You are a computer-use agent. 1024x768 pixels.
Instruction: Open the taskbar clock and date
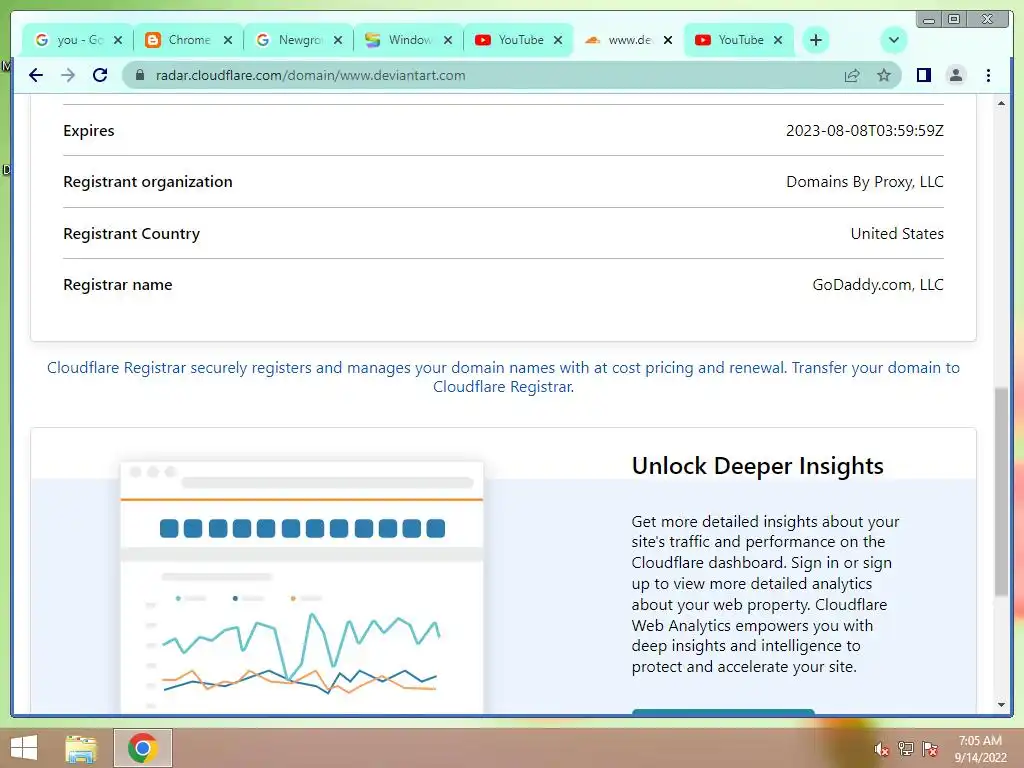coord(980,749)
